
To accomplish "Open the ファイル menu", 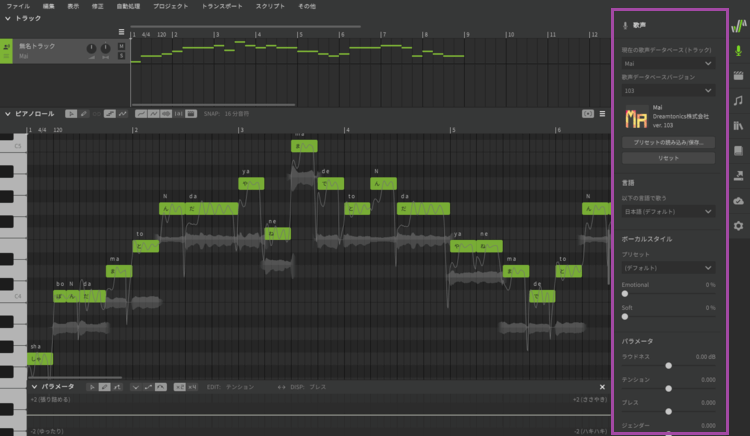I will coord(18,6).
